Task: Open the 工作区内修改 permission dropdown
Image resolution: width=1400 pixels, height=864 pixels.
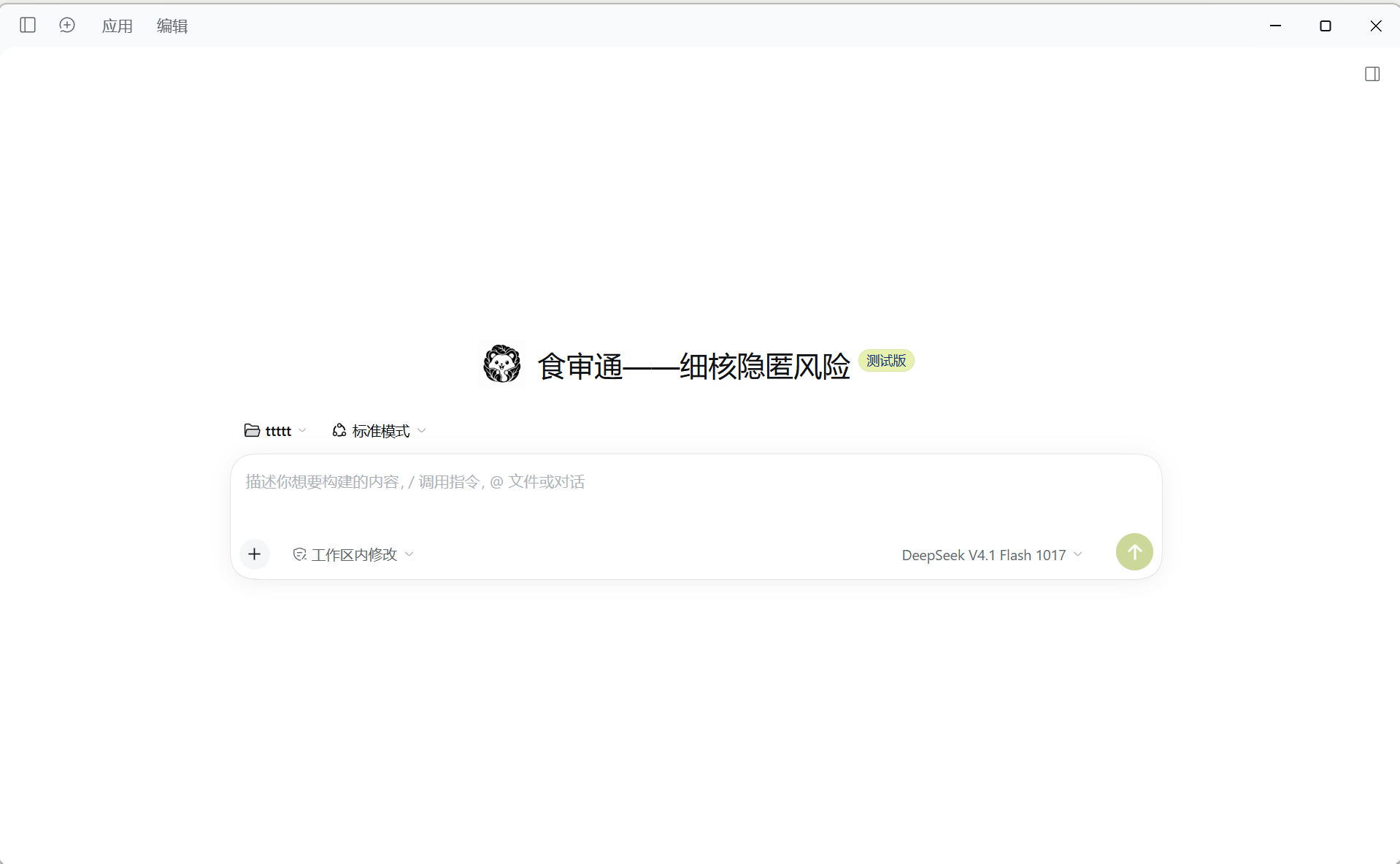Action: [x=353, y=555]
